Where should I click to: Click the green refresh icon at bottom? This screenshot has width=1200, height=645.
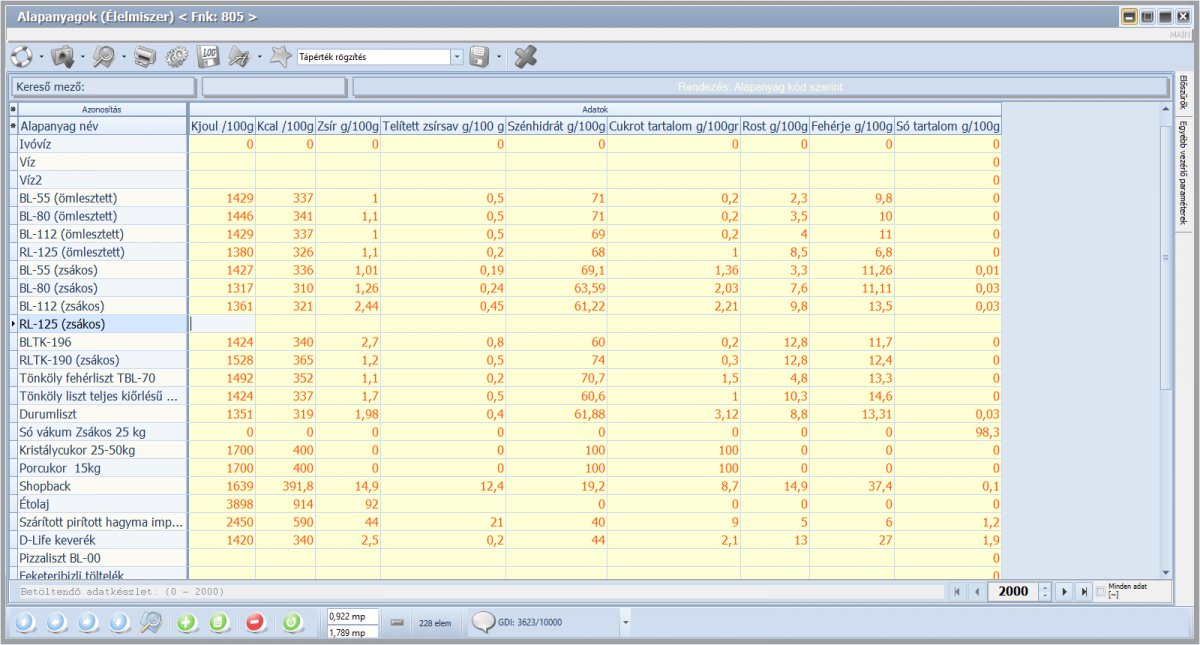[292, 622]
